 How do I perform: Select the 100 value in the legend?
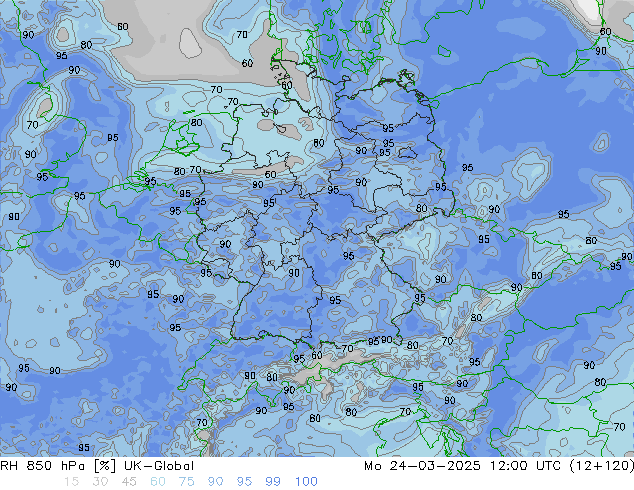pyautogui.click(x=306, y=482)
